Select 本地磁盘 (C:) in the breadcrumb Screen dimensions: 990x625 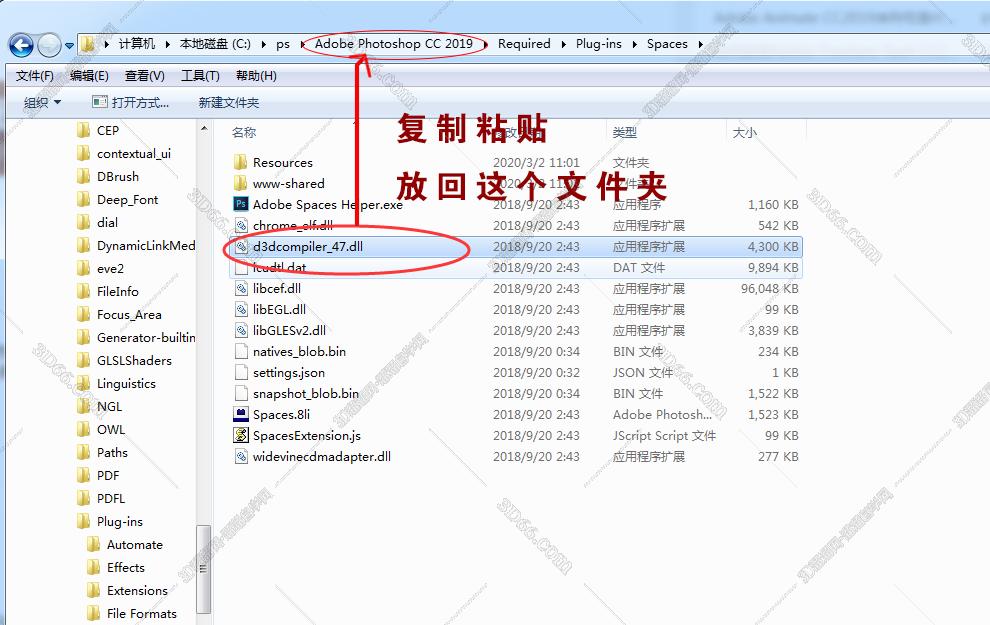(x=215, y=44)
